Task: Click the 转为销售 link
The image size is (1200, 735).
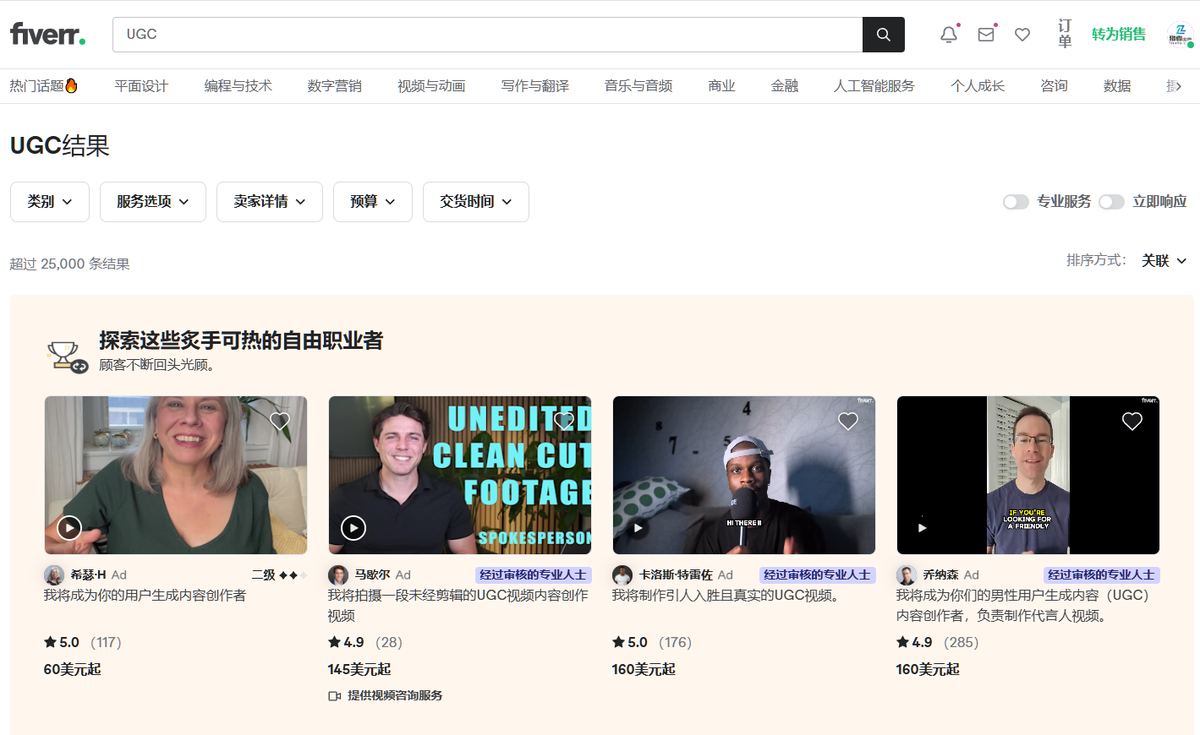Action: tap(1118, 34)
